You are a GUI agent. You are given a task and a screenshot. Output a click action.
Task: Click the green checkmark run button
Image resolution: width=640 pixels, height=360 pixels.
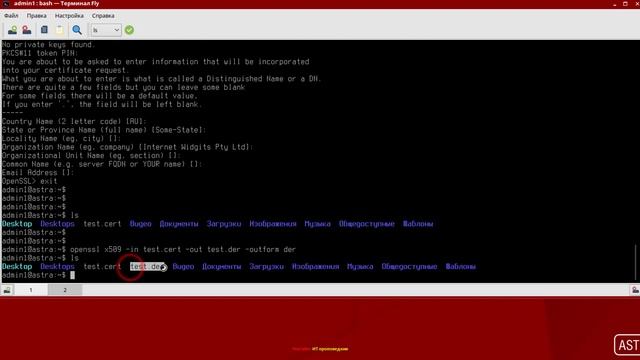[x=129, y=30]
